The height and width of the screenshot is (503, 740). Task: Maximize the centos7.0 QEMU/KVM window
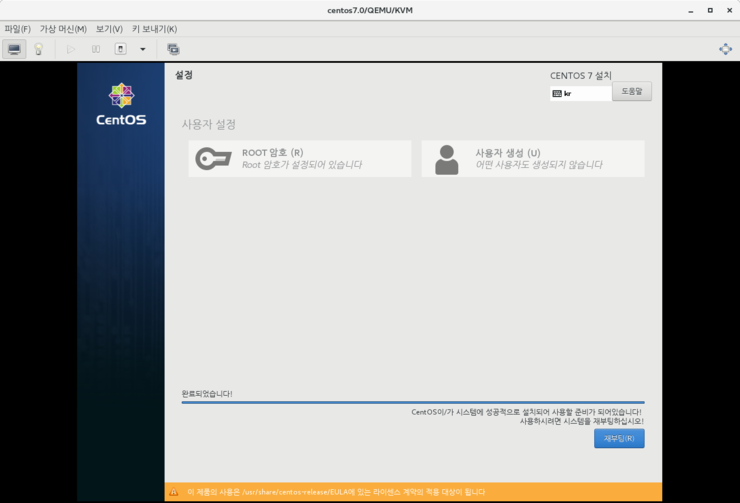[710, 10]
